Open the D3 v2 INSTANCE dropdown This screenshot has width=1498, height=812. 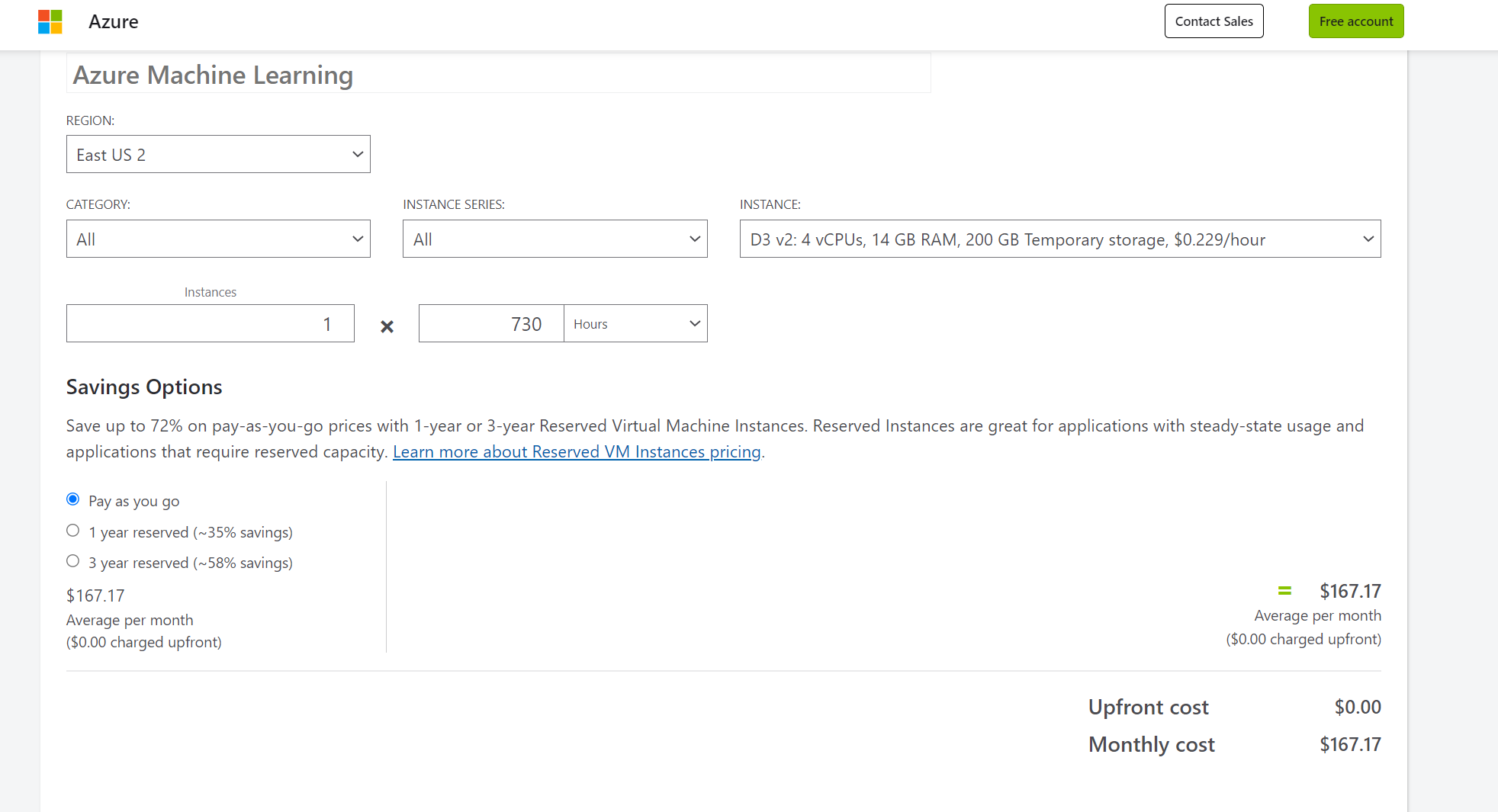point(1059,239)
